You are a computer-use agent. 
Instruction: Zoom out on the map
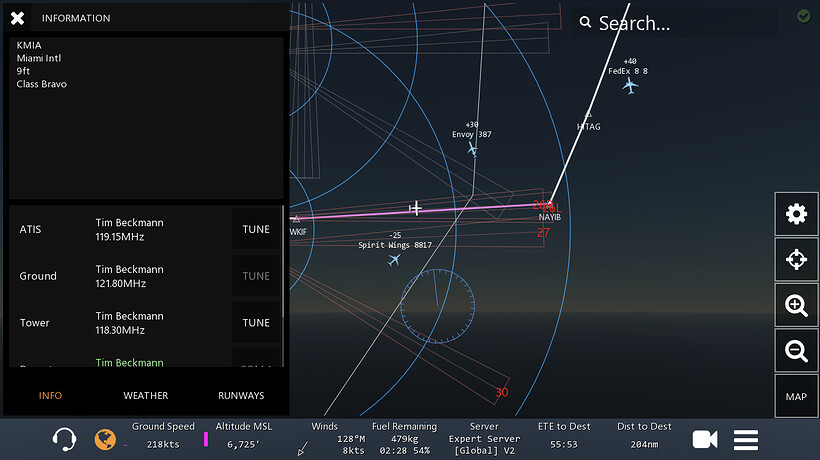796,350
